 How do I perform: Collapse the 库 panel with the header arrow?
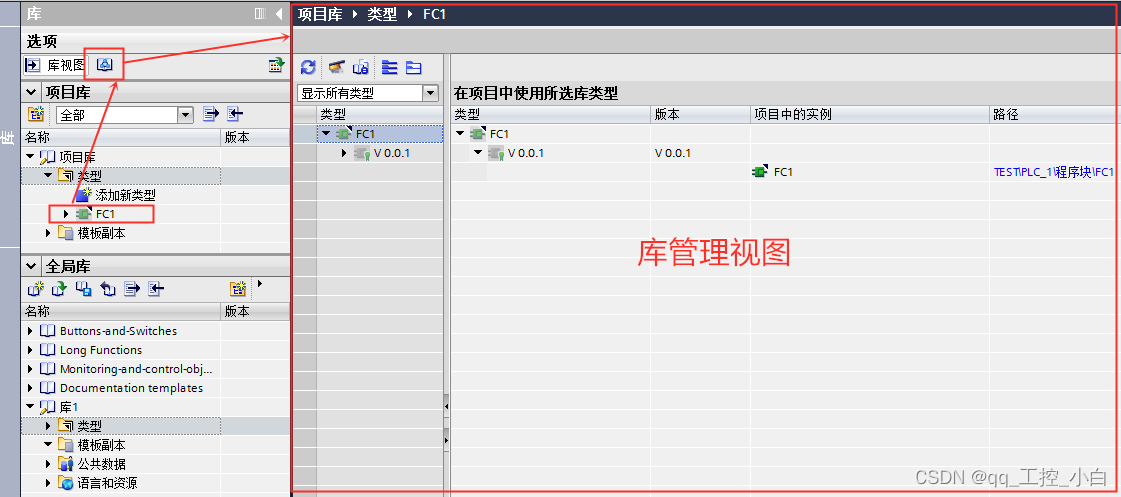pyautogui.click(x=280, y=14)
